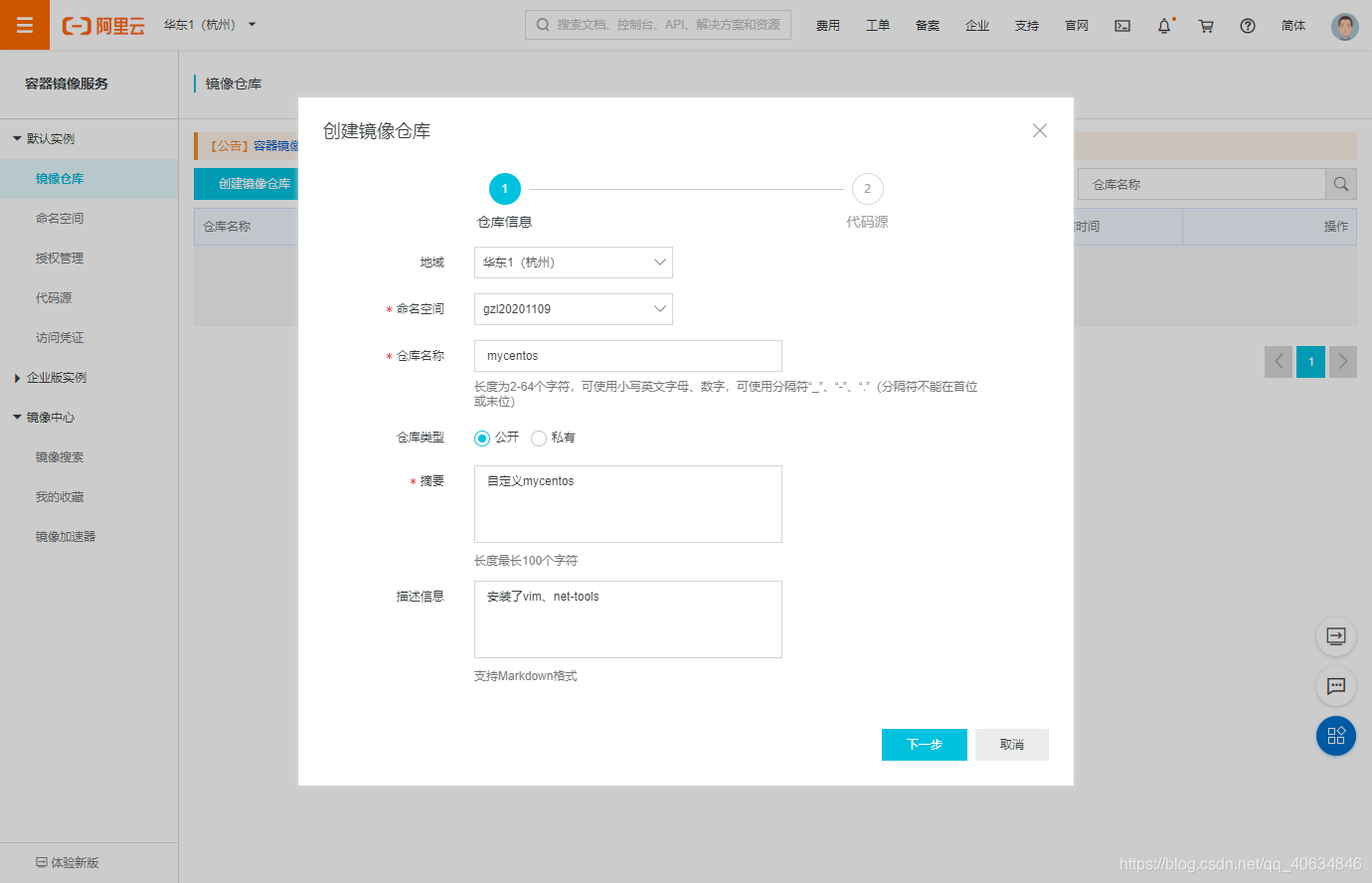Select page 1 in pagination
Image resolution: width=1372 pixels, height=883 pixels.
coord(1311,362)
